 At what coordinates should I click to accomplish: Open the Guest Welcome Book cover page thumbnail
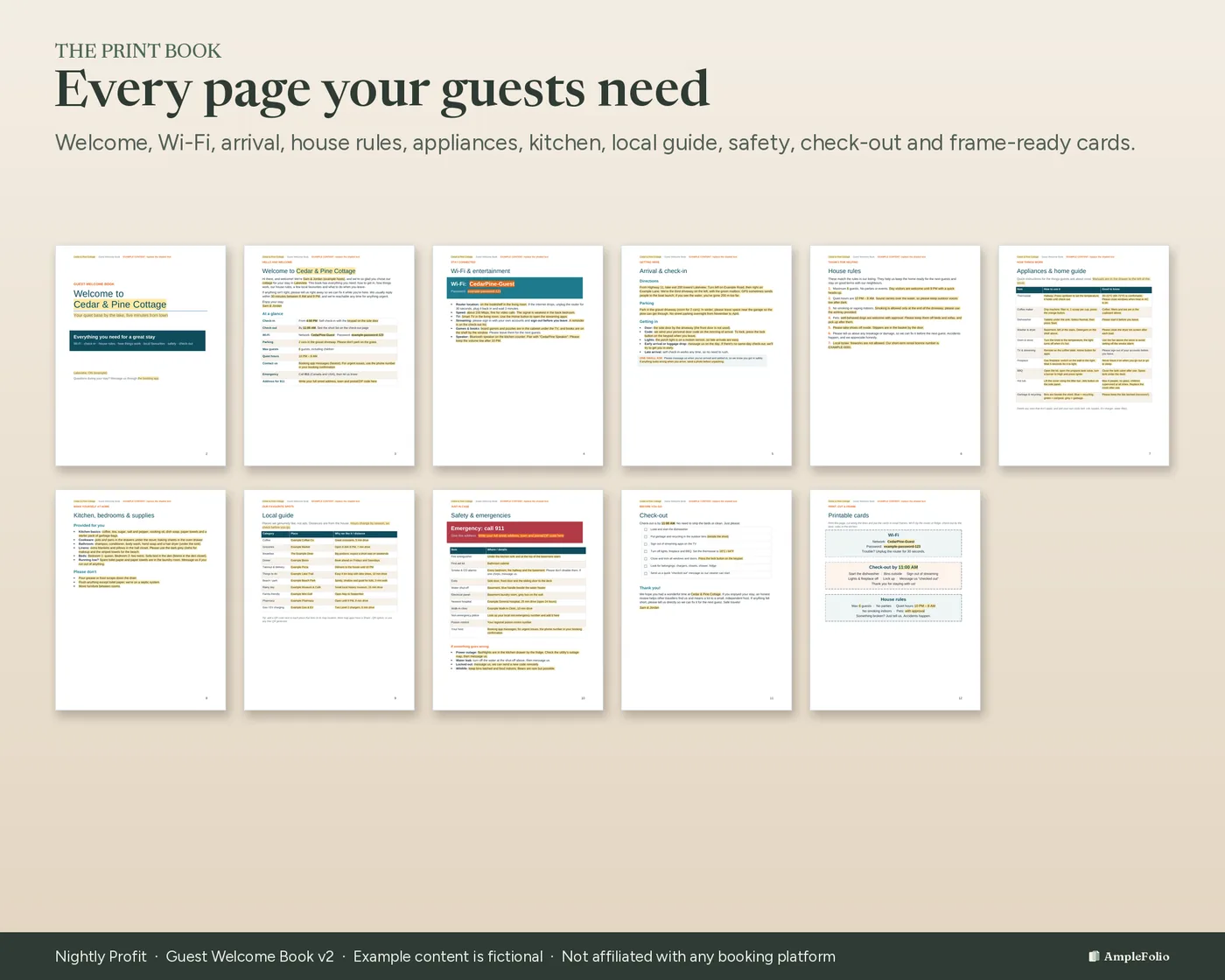tap(141, 355)
